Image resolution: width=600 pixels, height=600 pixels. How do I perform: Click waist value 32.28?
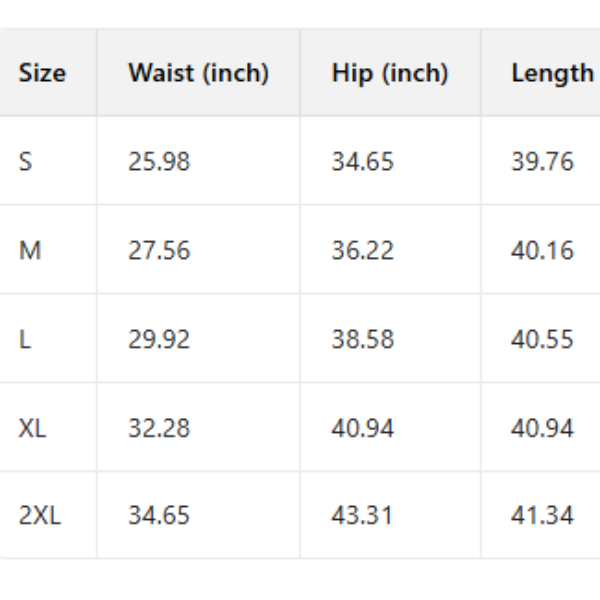click(159, 428)
